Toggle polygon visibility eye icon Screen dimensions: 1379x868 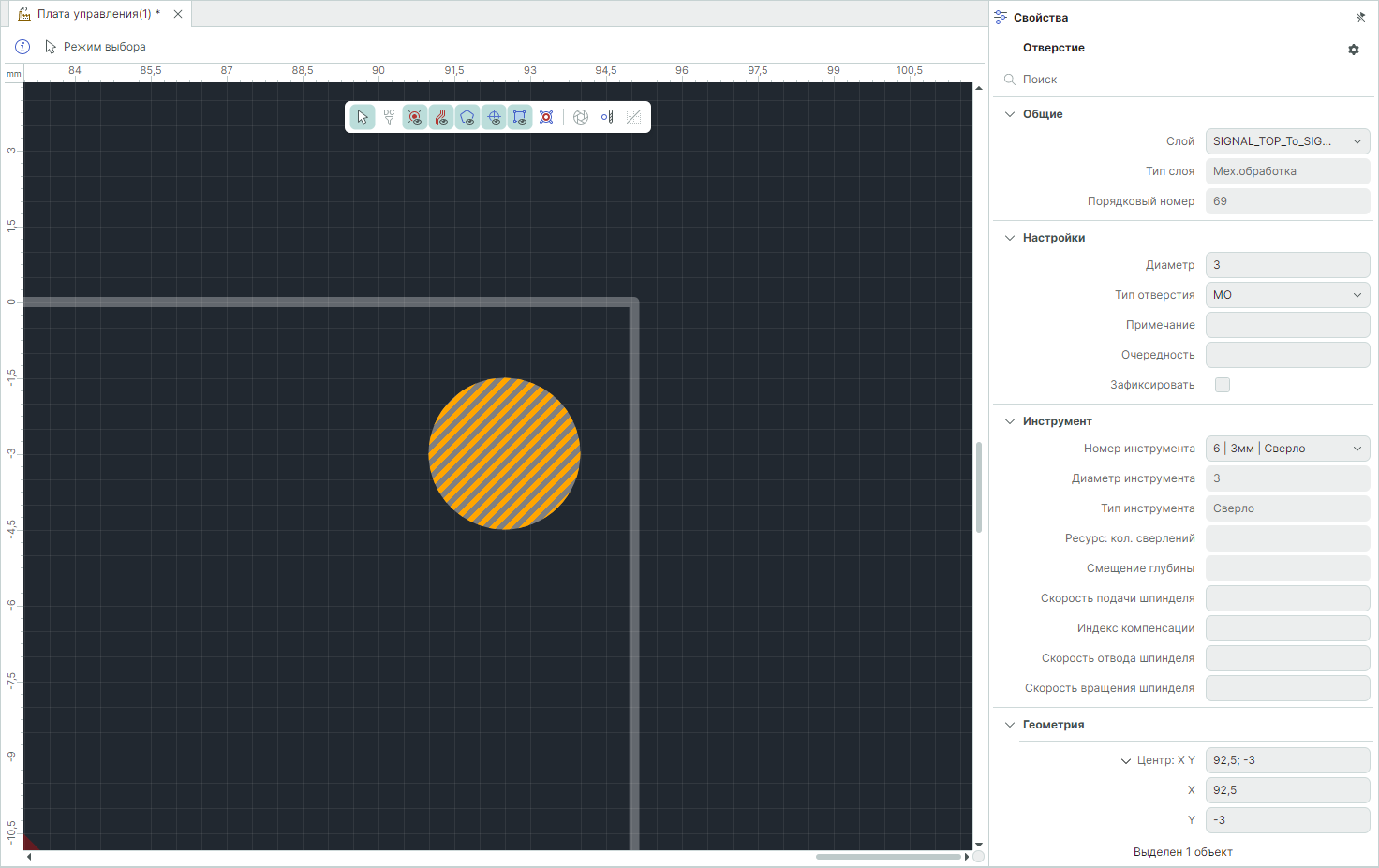pos(467,117)
